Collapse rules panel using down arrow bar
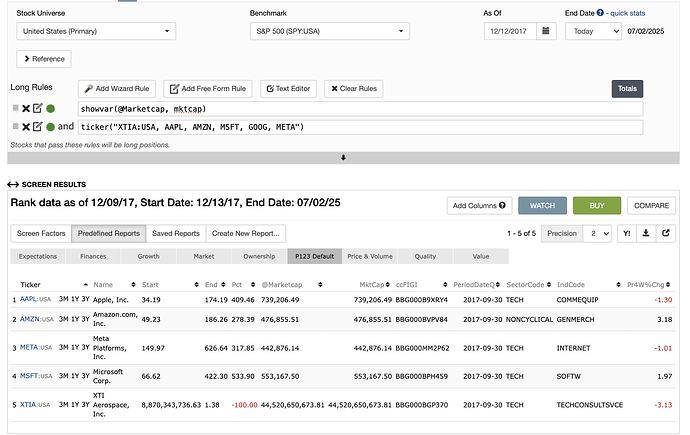This screenshot has width=690, height=435. pos(343,158)
